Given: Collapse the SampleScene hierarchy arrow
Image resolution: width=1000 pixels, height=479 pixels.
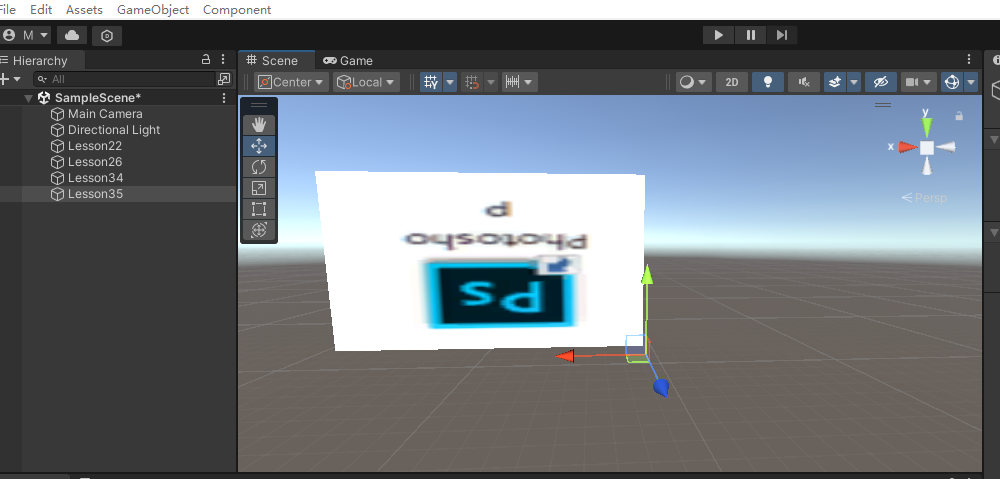Looking at the screenshot, I should (28, 98).
